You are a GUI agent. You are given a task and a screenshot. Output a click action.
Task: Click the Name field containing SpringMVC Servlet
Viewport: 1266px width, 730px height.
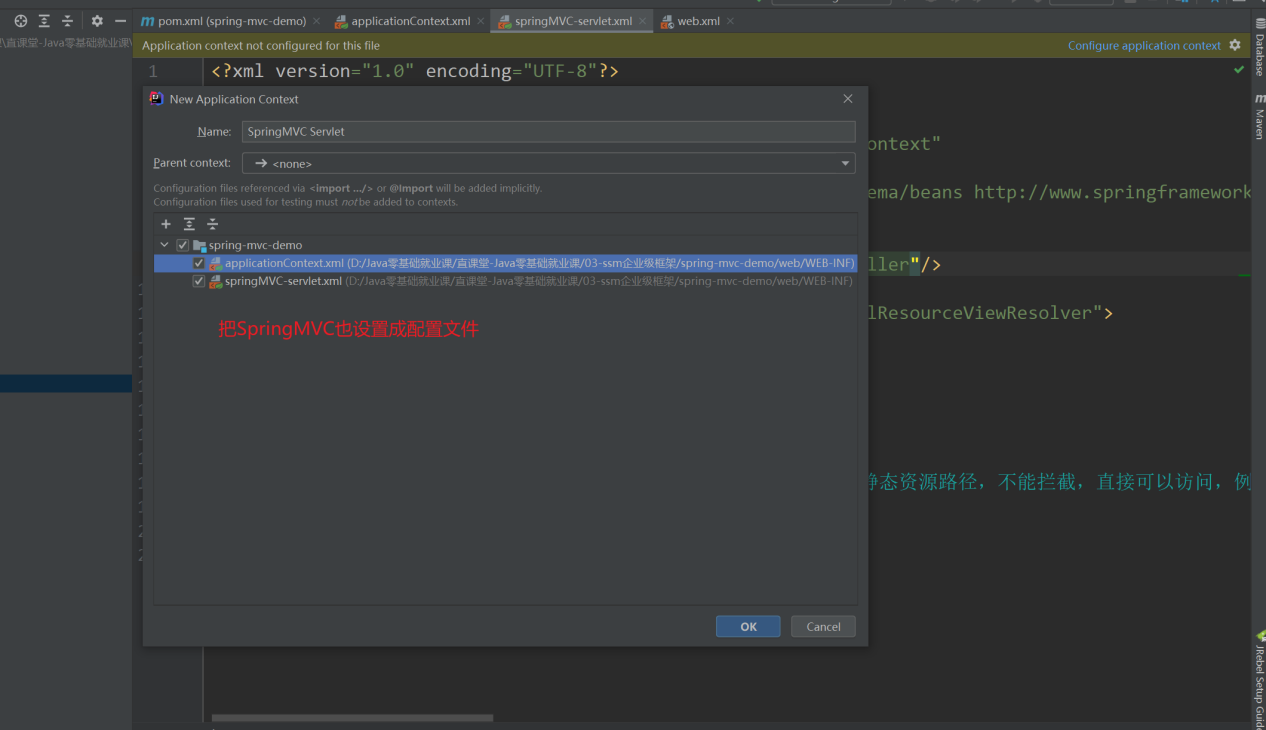pos(549,131)
